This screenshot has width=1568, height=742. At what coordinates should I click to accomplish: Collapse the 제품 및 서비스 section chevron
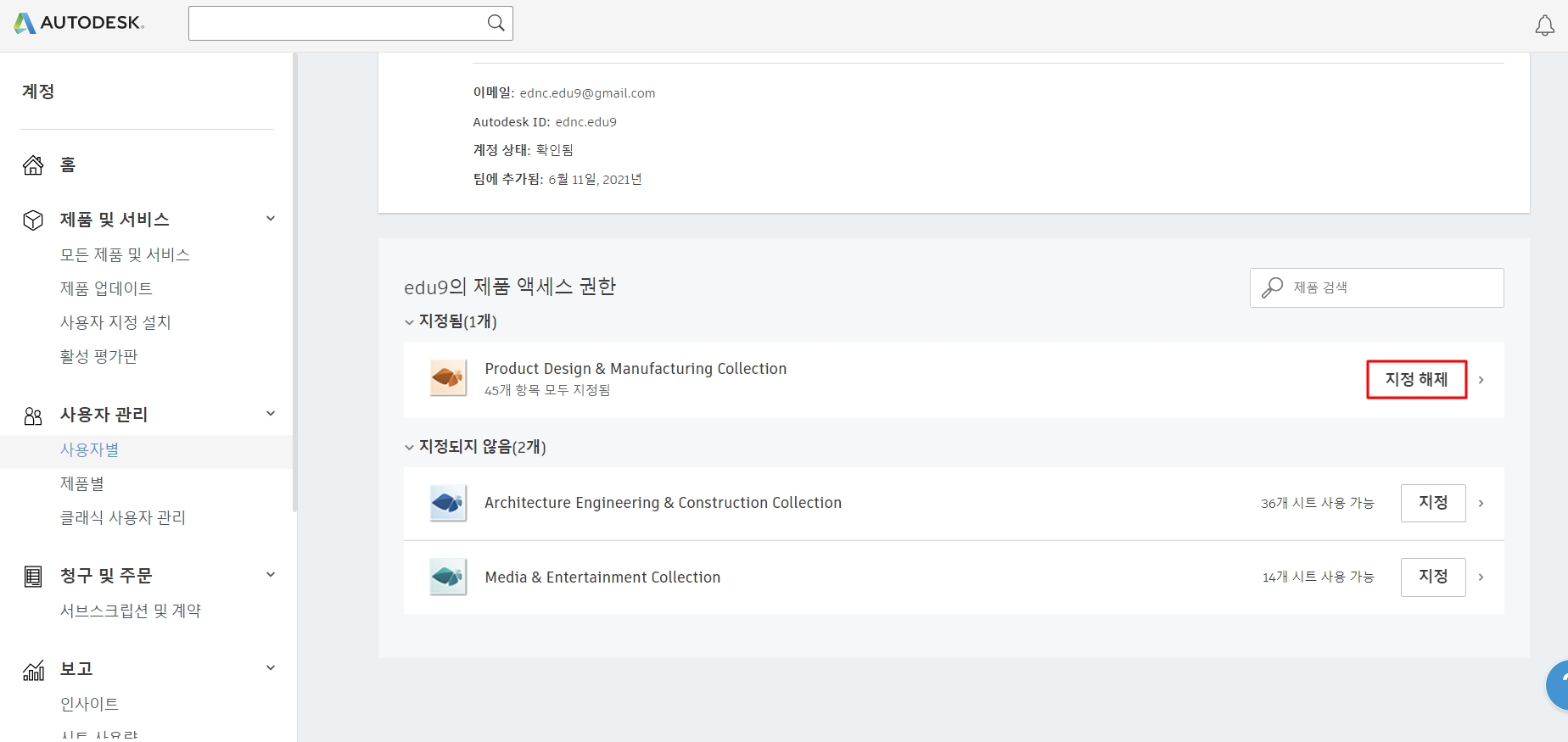click(271, 218)
